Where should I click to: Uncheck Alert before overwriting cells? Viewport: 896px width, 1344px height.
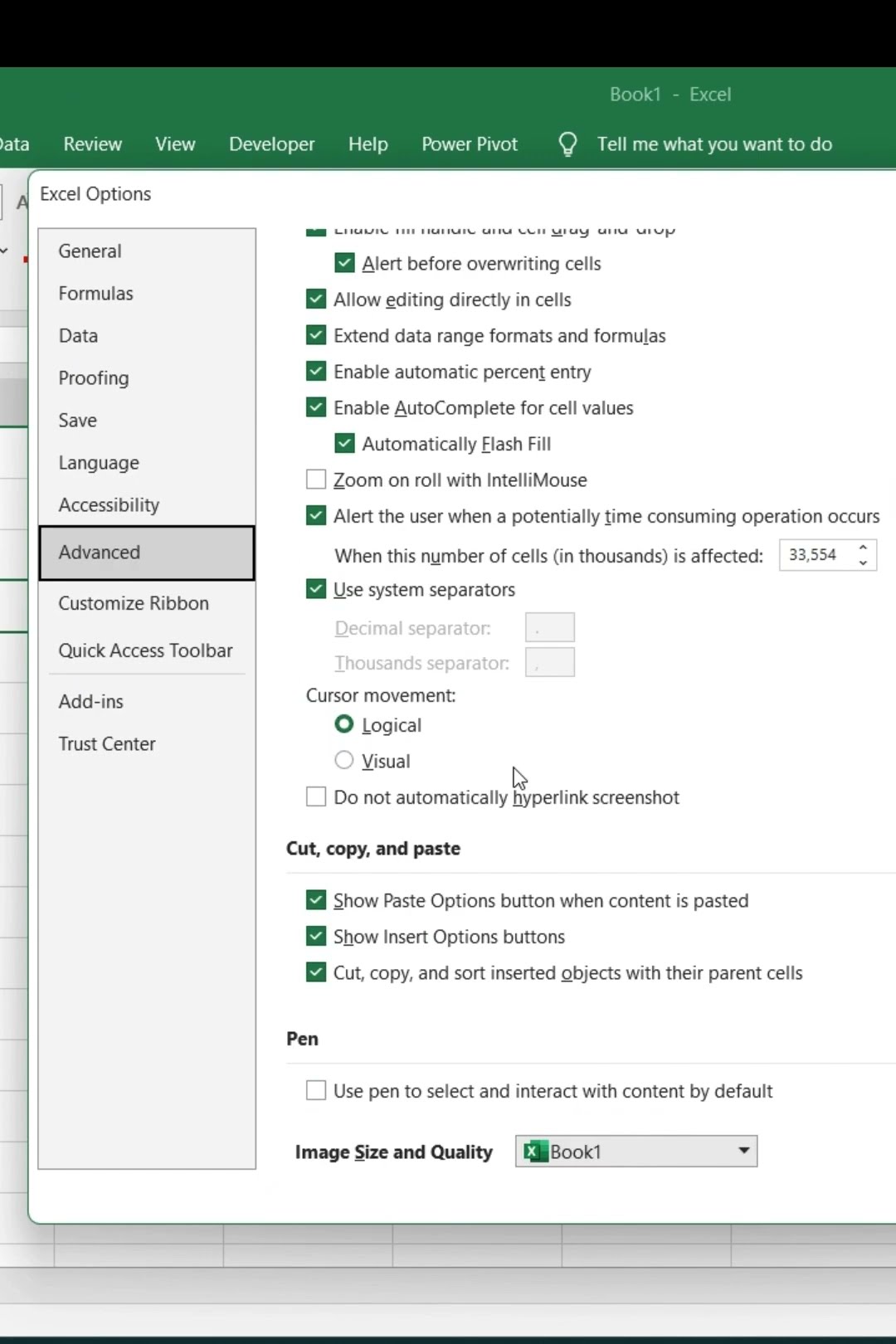pos(344,264)
